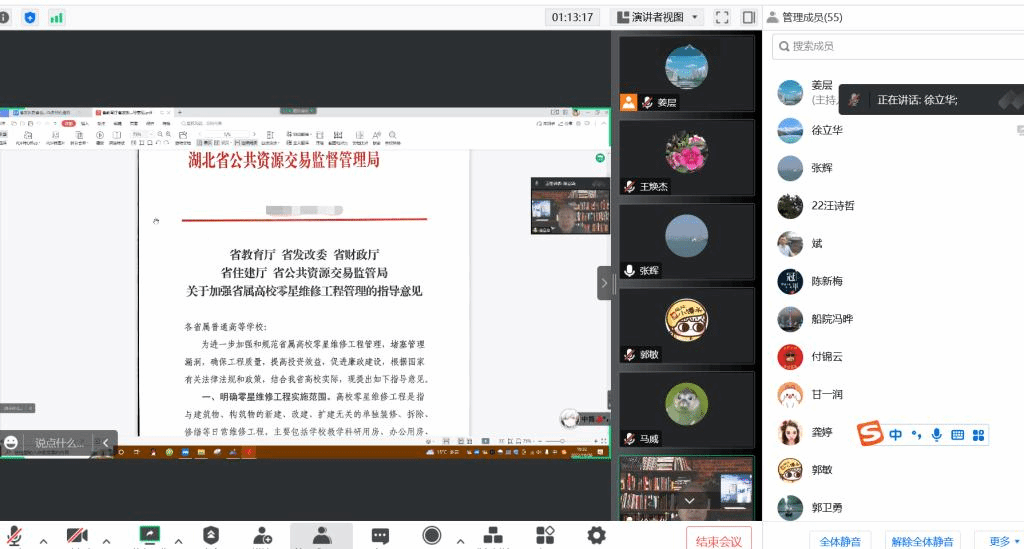Expand the camera options arrow
This screenshot has height=549, width=1024.
pyautogui.click(x=106, y=541)
